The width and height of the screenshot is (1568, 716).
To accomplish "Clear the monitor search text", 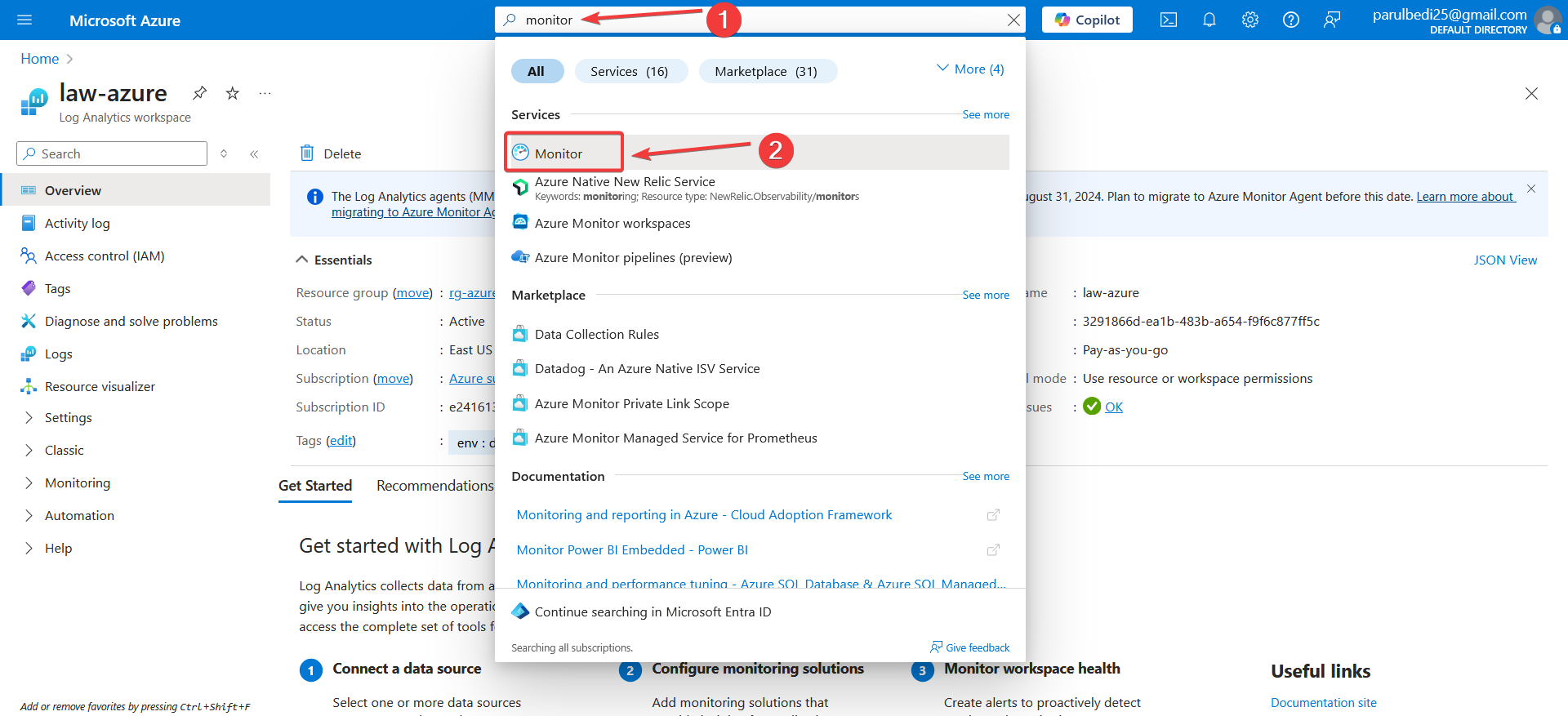I will point(1013,20).
